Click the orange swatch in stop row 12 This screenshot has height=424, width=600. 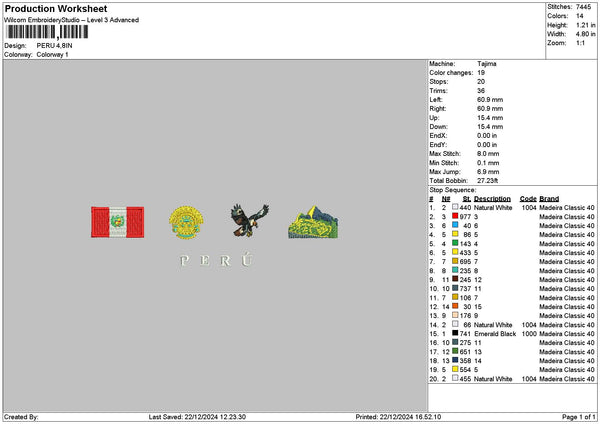click(x=455, y=307)
